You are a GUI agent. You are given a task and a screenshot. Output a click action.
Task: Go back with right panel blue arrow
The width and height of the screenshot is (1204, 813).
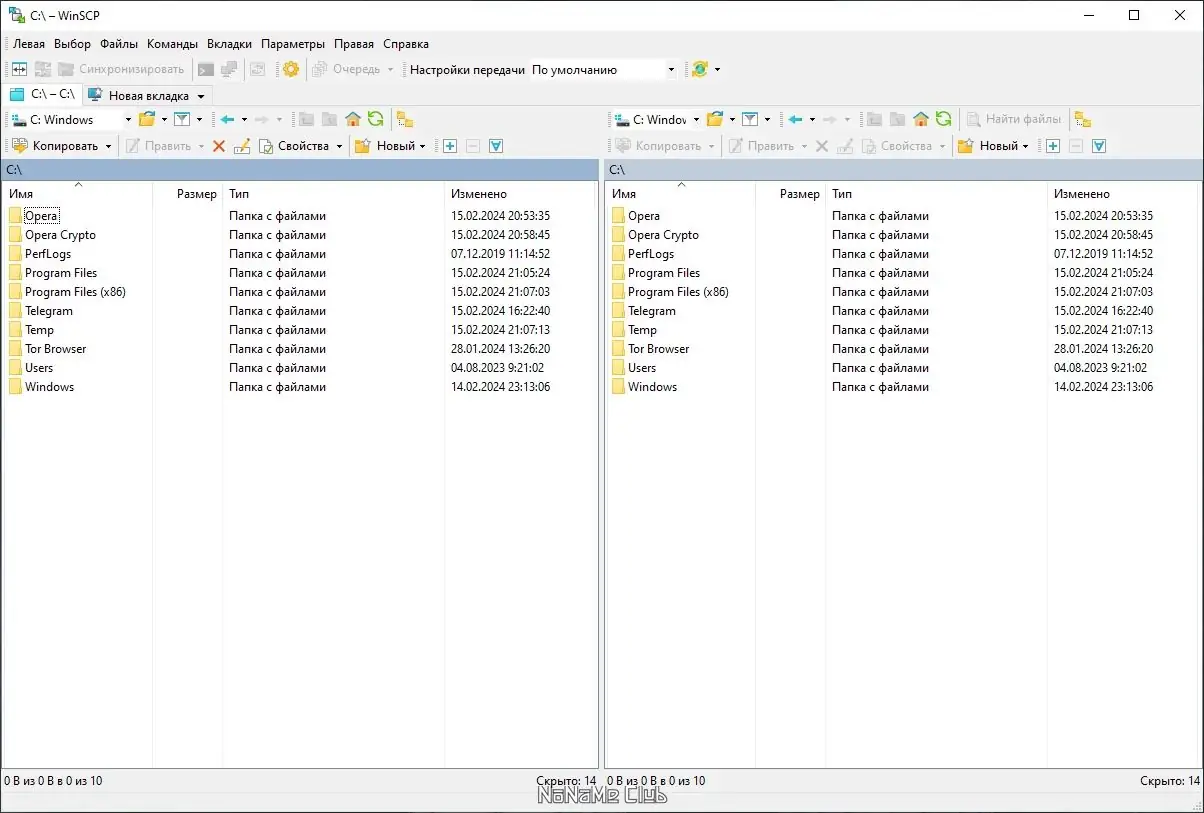[795, 119]
